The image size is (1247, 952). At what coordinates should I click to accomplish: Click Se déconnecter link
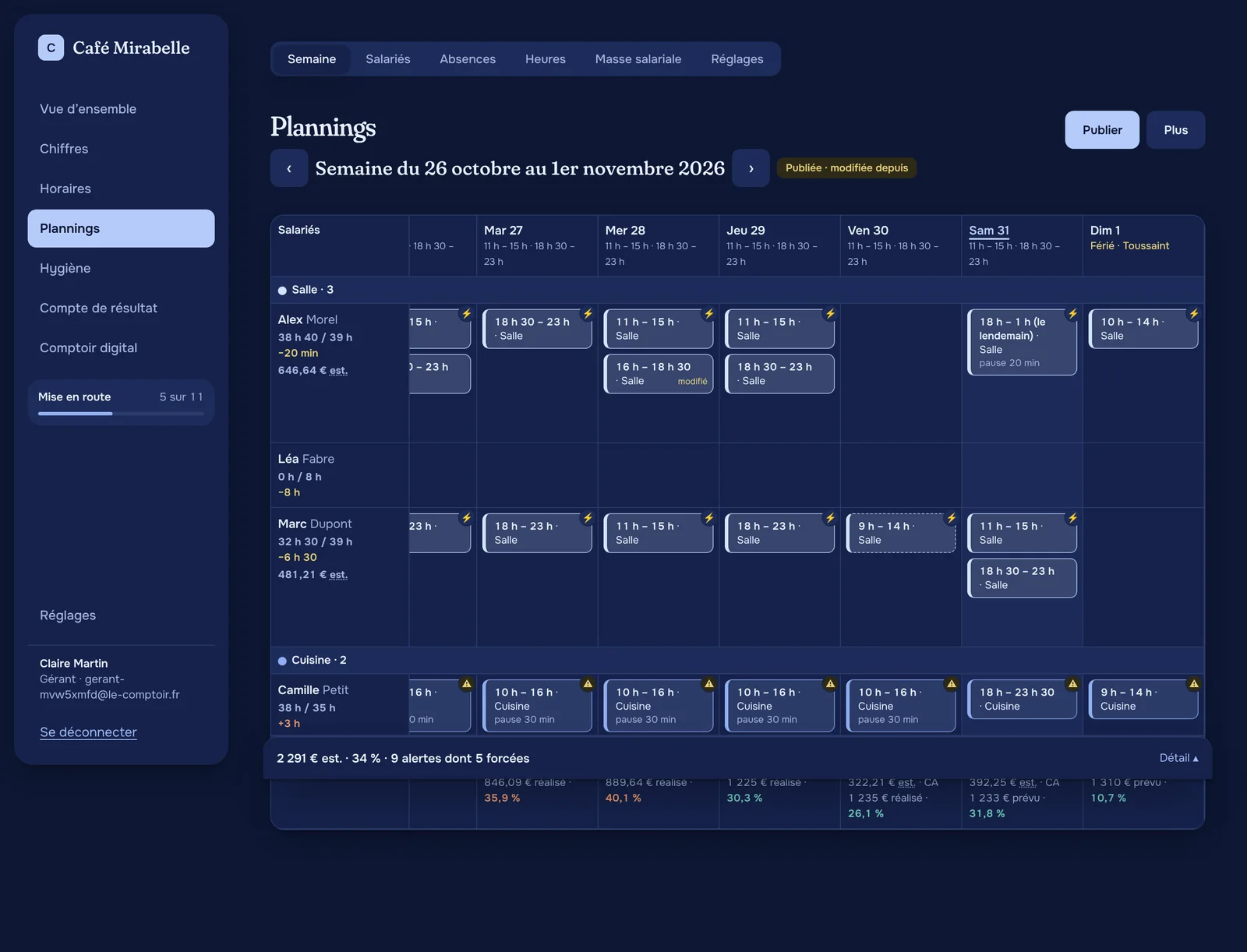(88, 732)
